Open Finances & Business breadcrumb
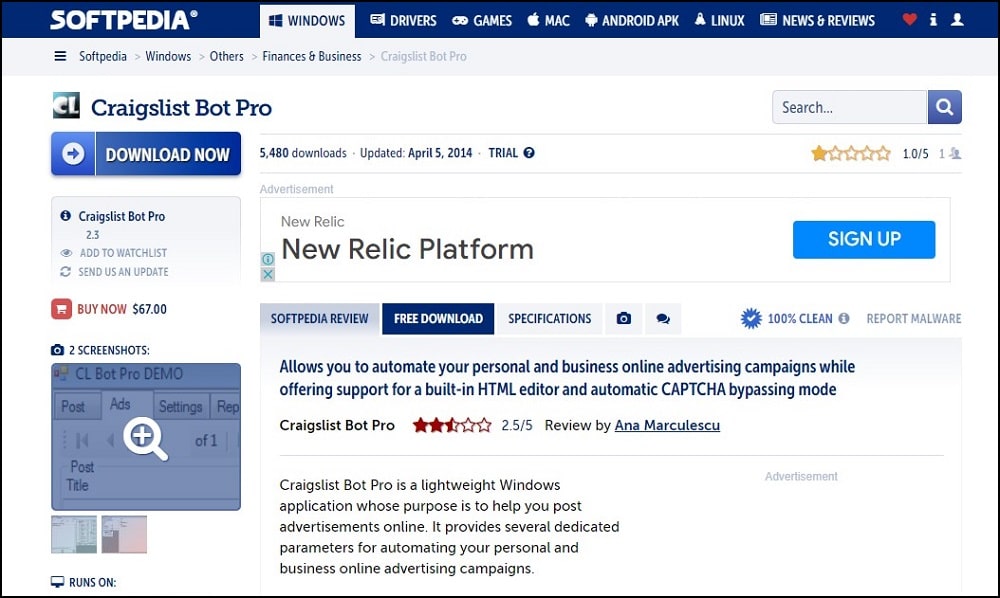The image size is (1000, 598). (x=312, y=56)
